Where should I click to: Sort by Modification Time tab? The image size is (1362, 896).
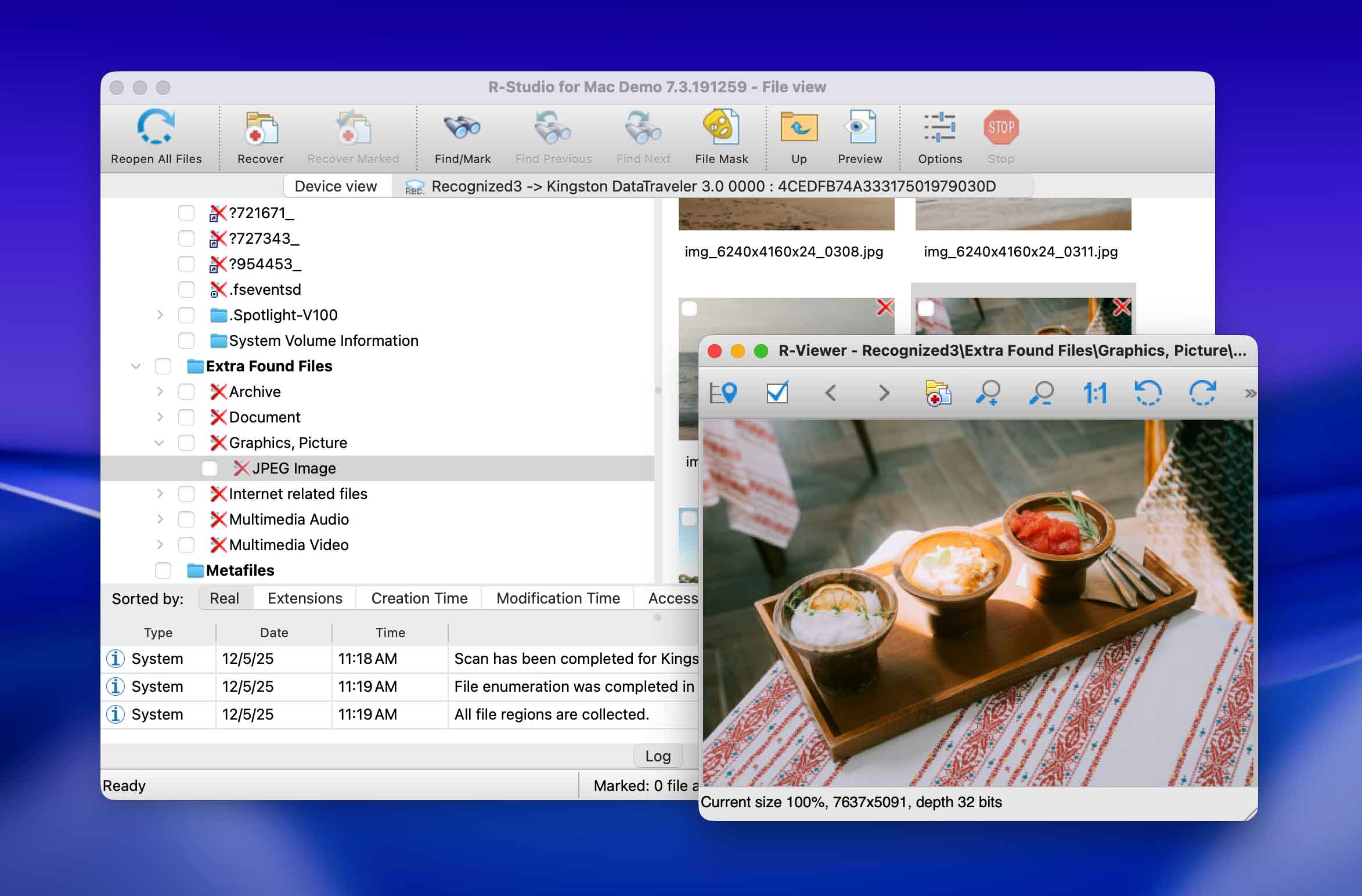558,598
